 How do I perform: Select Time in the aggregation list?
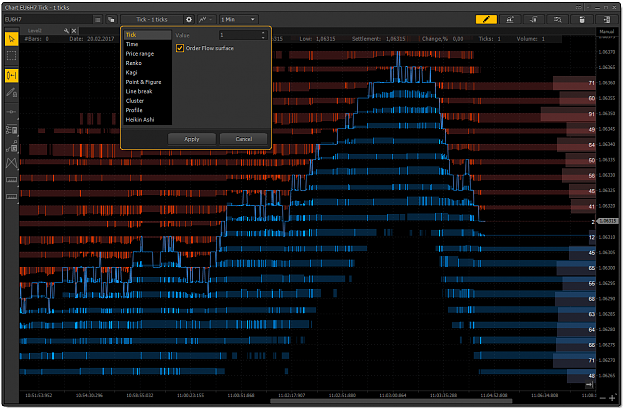pos(147,44)
